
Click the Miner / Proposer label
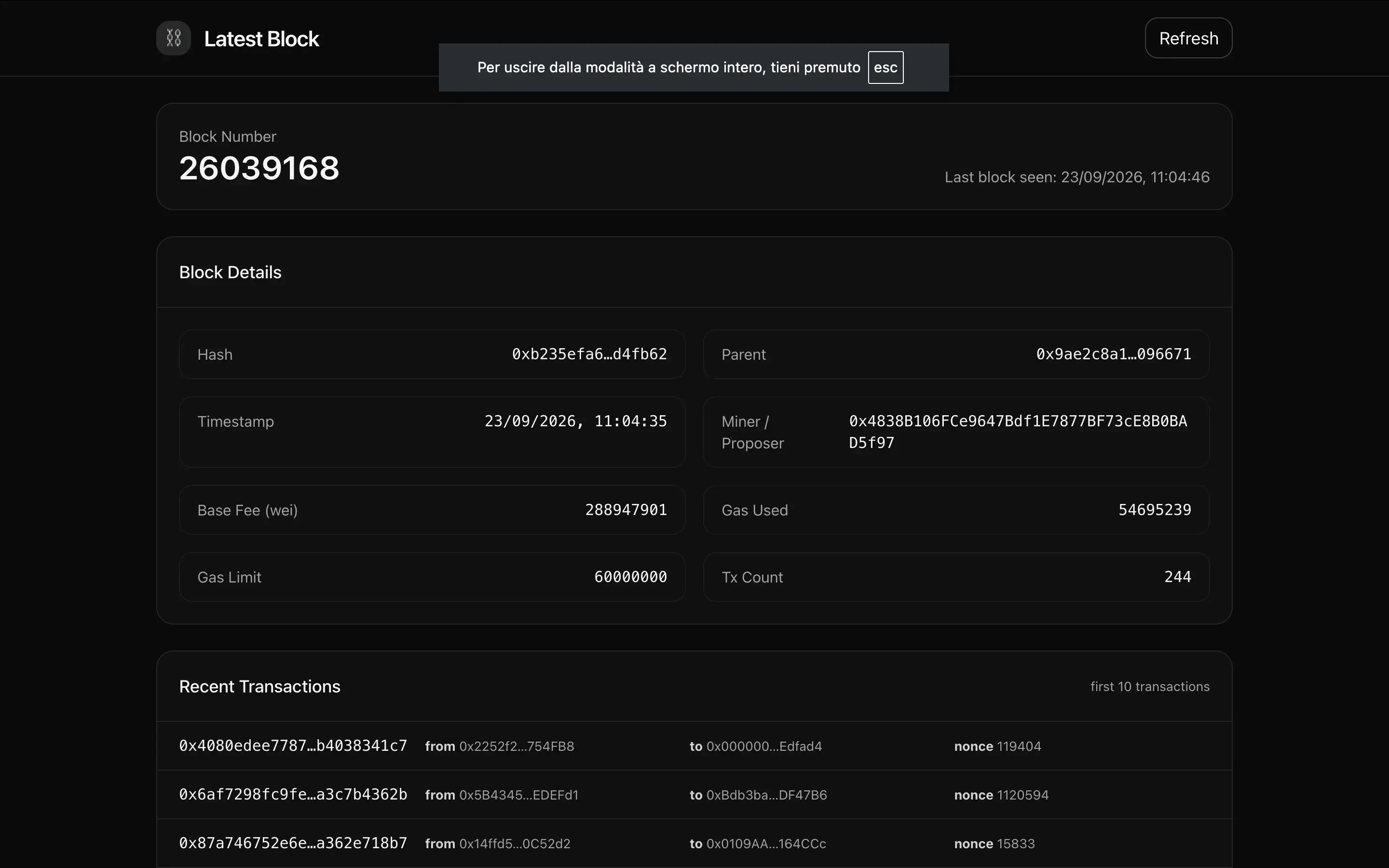coord(752,432)
